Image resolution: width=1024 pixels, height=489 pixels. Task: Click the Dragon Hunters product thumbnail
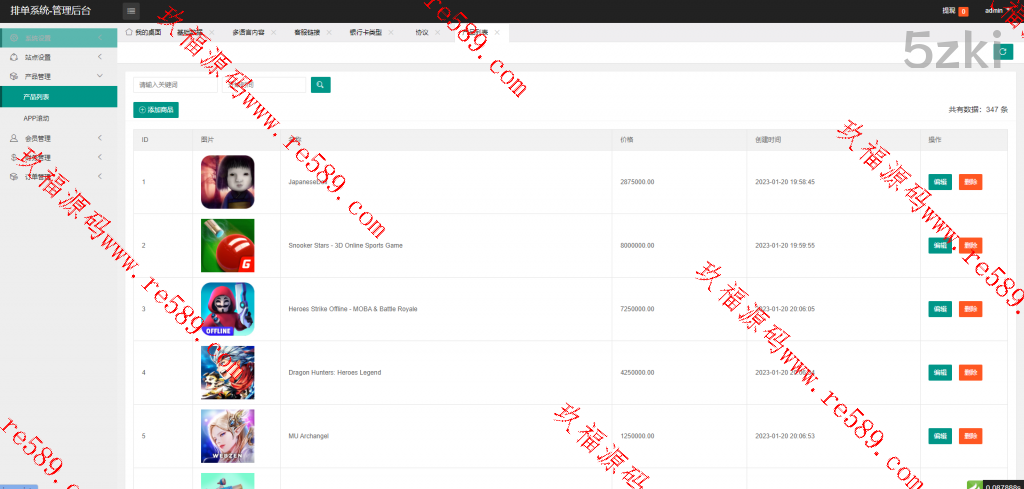pyautogui.click(x=227, y=372)
